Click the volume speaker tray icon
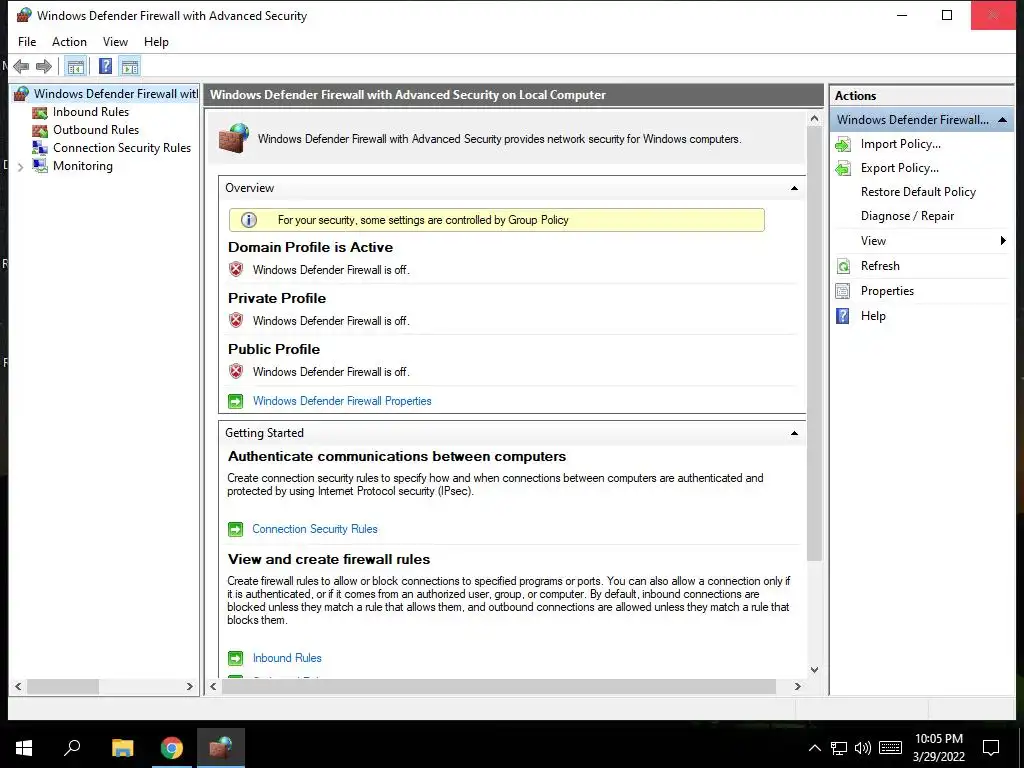The height and width of the screenshot is (768, 1024). (x=863, y=748)
